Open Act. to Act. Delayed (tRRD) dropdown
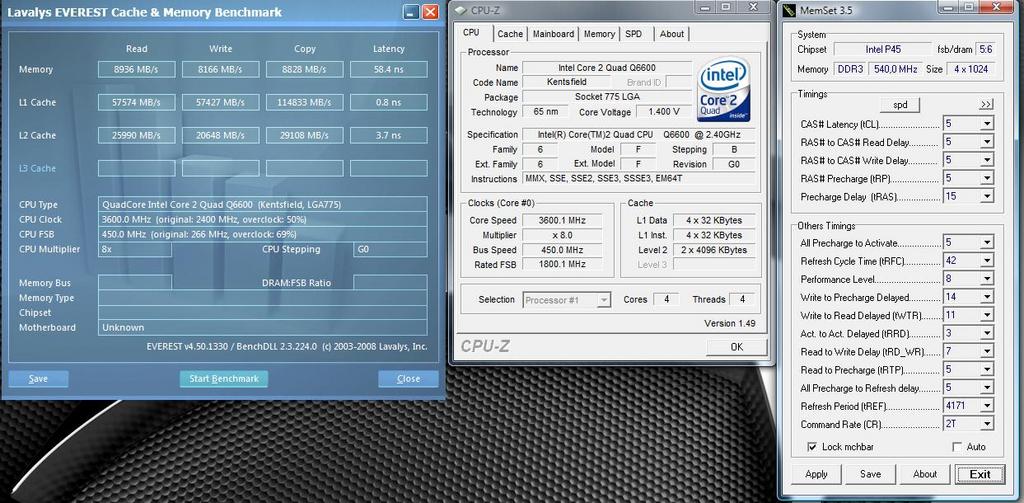 (986, 334)
